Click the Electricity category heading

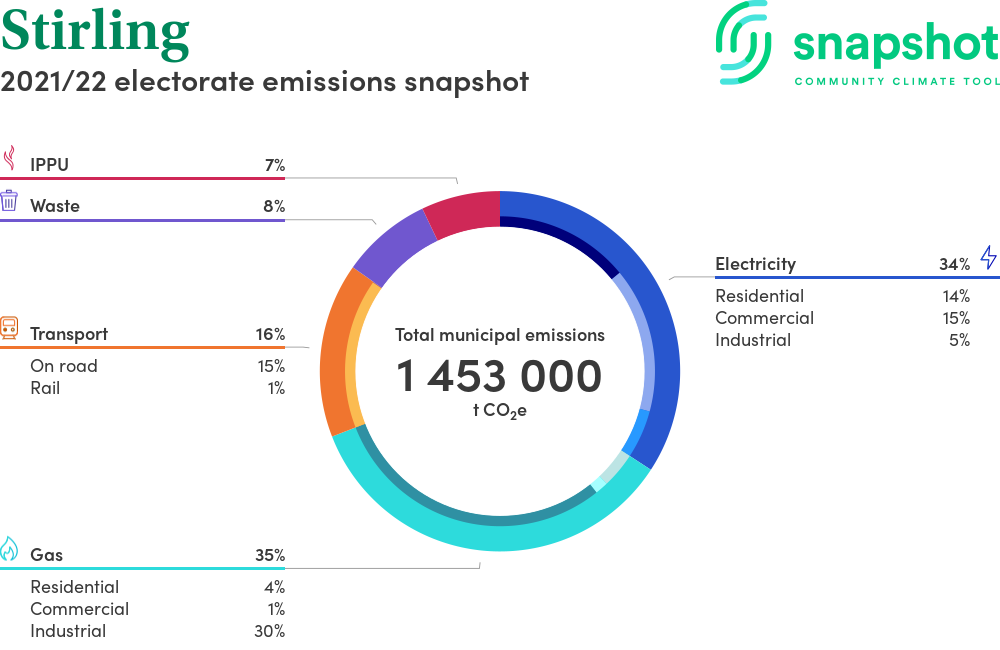point(755,264)
